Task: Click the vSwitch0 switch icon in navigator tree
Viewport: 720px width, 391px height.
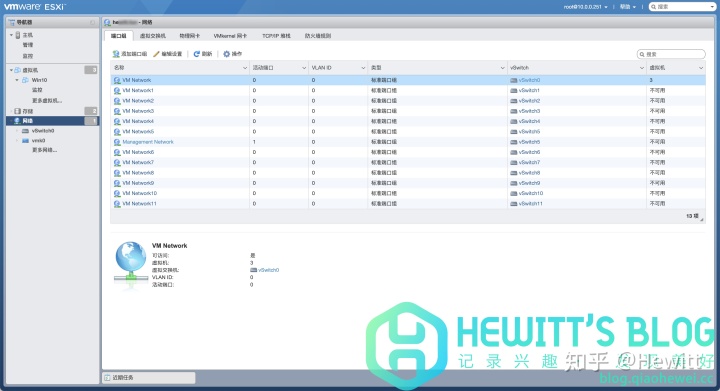Action: coord(25,131)
